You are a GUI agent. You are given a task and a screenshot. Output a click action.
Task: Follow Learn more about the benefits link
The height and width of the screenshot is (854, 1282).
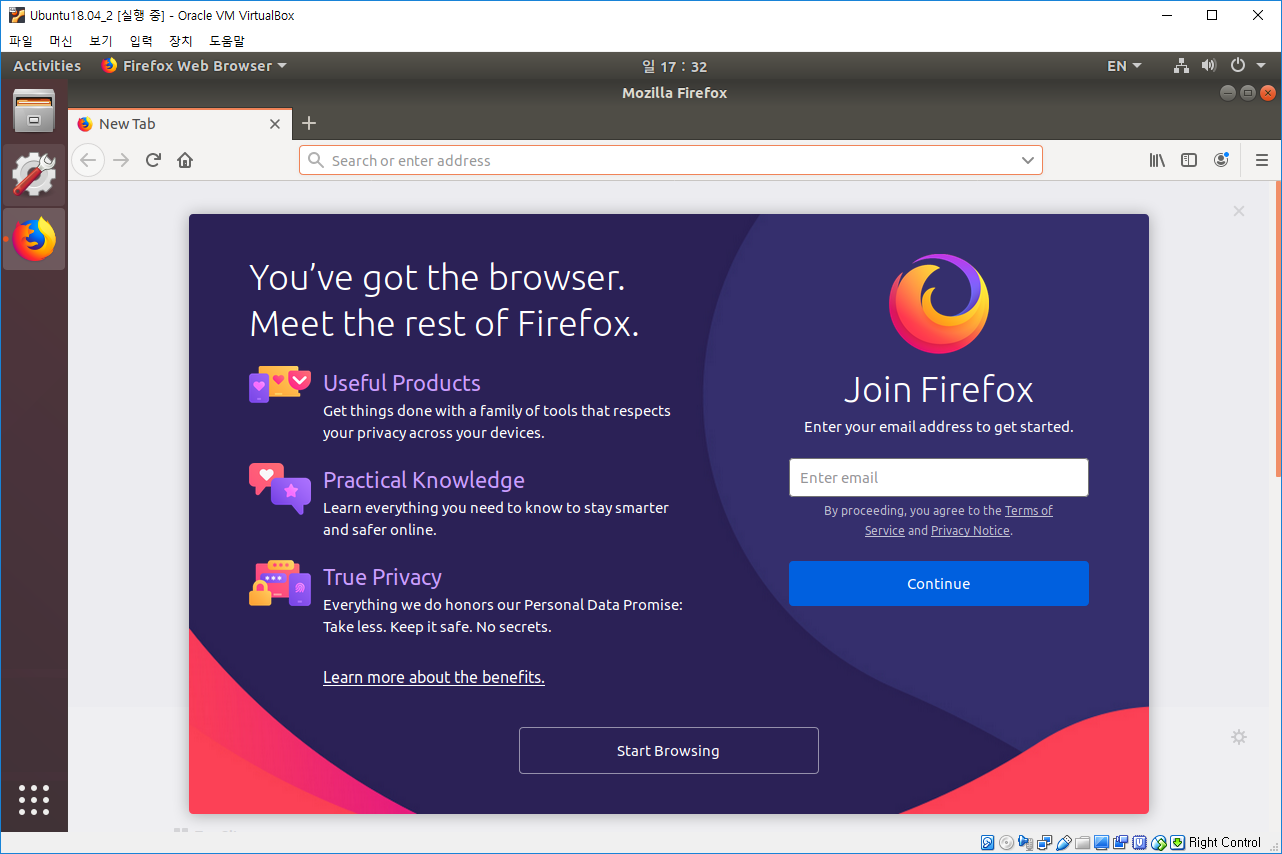434,677
